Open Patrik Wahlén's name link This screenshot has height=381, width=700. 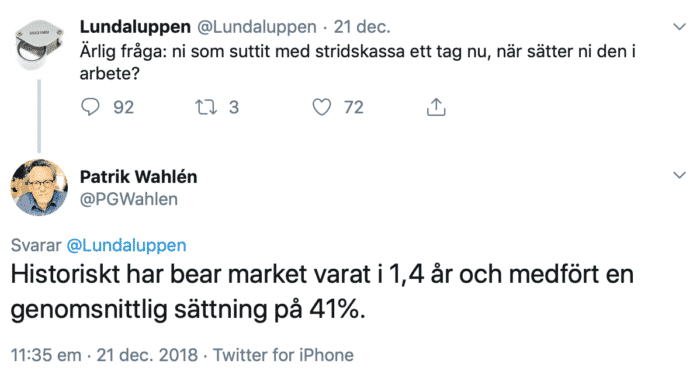[138, 177]
